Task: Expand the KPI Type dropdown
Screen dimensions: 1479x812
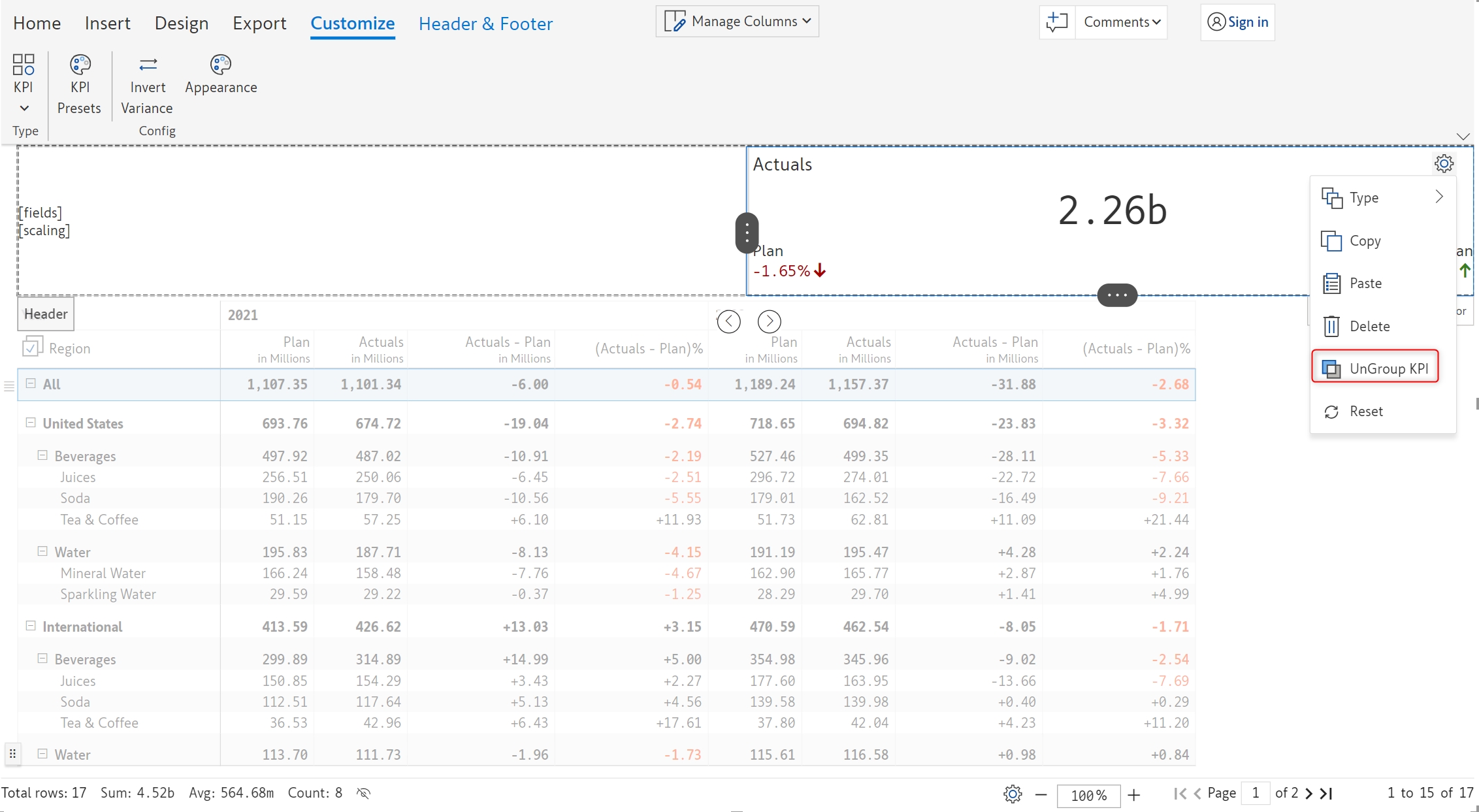Action: click(x=24, y=108)
